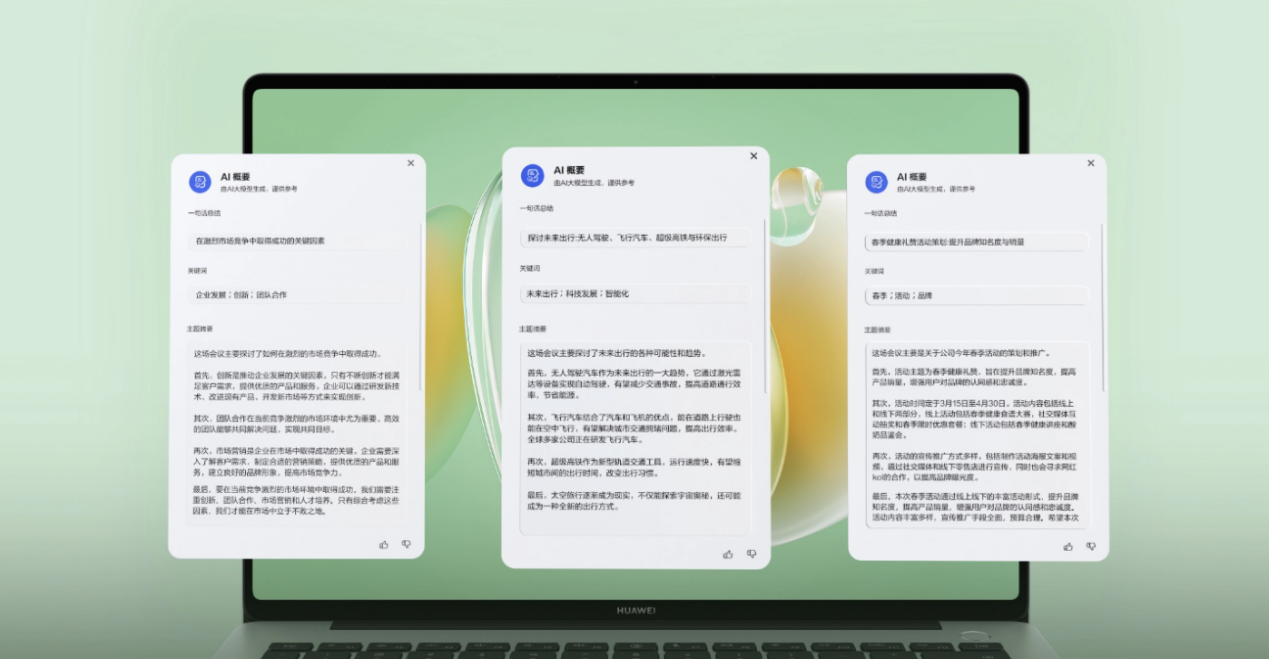This screenshot has height=659, width=1269.
Task: Click the blue AI 概要 icon in middle panel
Action: 532,175
